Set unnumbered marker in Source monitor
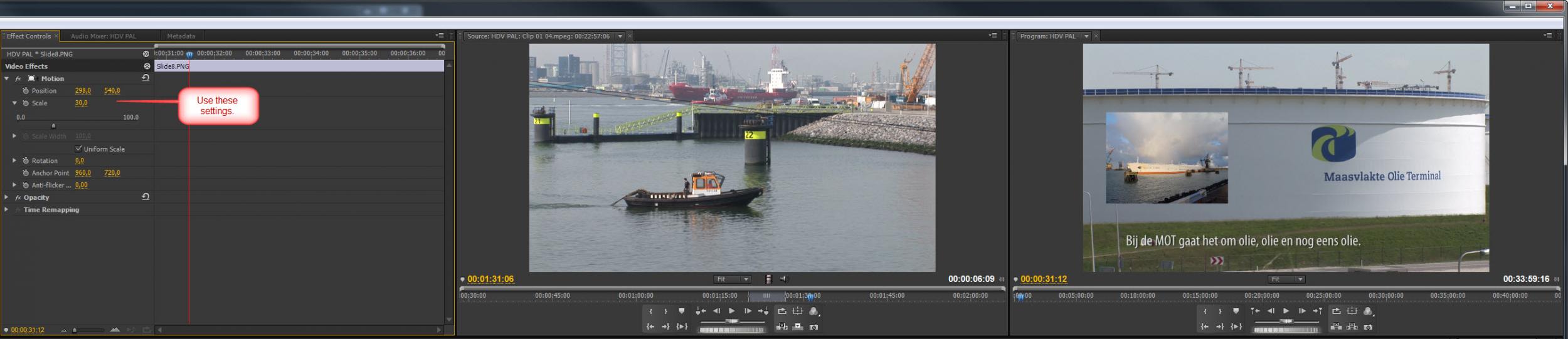Image resolution: width=1568 pixels, height=339 pixels. (682, 311)
